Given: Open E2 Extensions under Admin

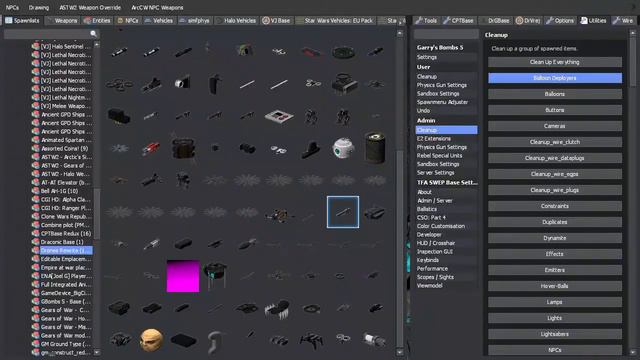Looking at the screenshot, I should point(433,139).
